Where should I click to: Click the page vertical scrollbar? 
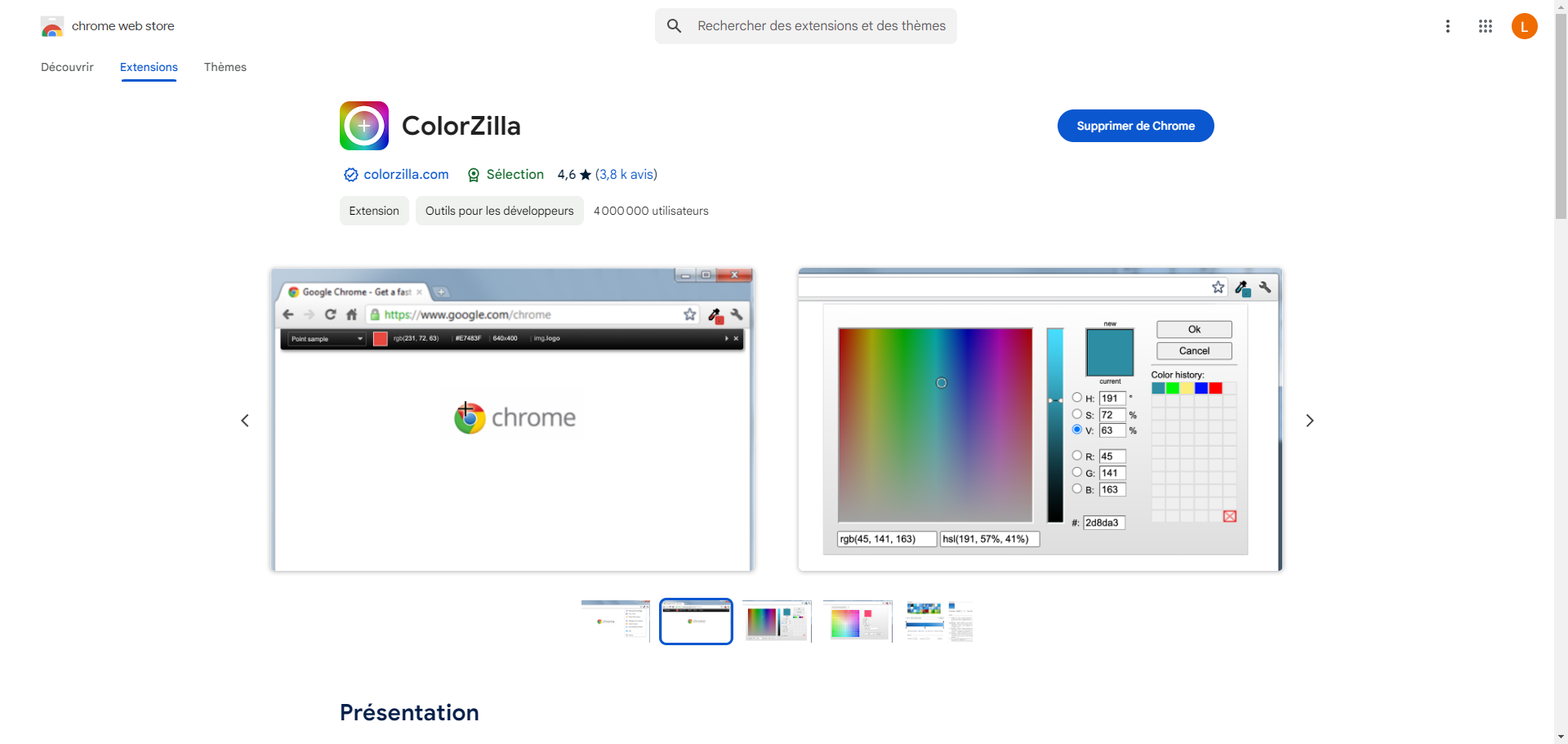tap(1561, 117)
